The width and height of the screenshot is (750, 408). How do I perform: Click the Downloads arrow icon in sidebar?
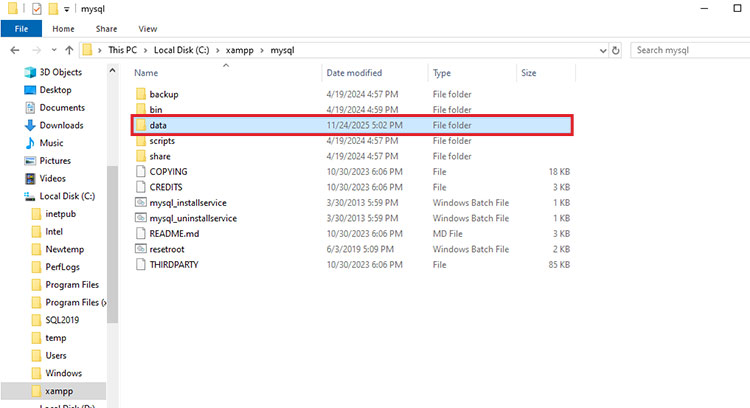point(30,125)
